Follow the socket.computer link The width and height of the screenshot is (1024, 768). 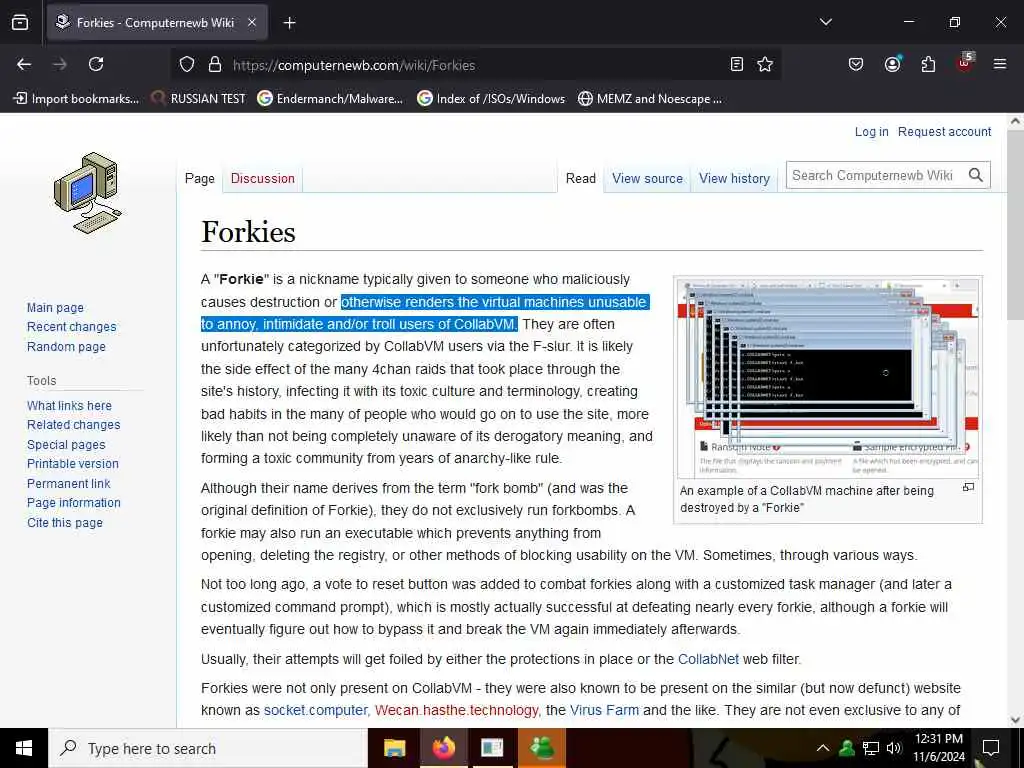click(315, 710)
